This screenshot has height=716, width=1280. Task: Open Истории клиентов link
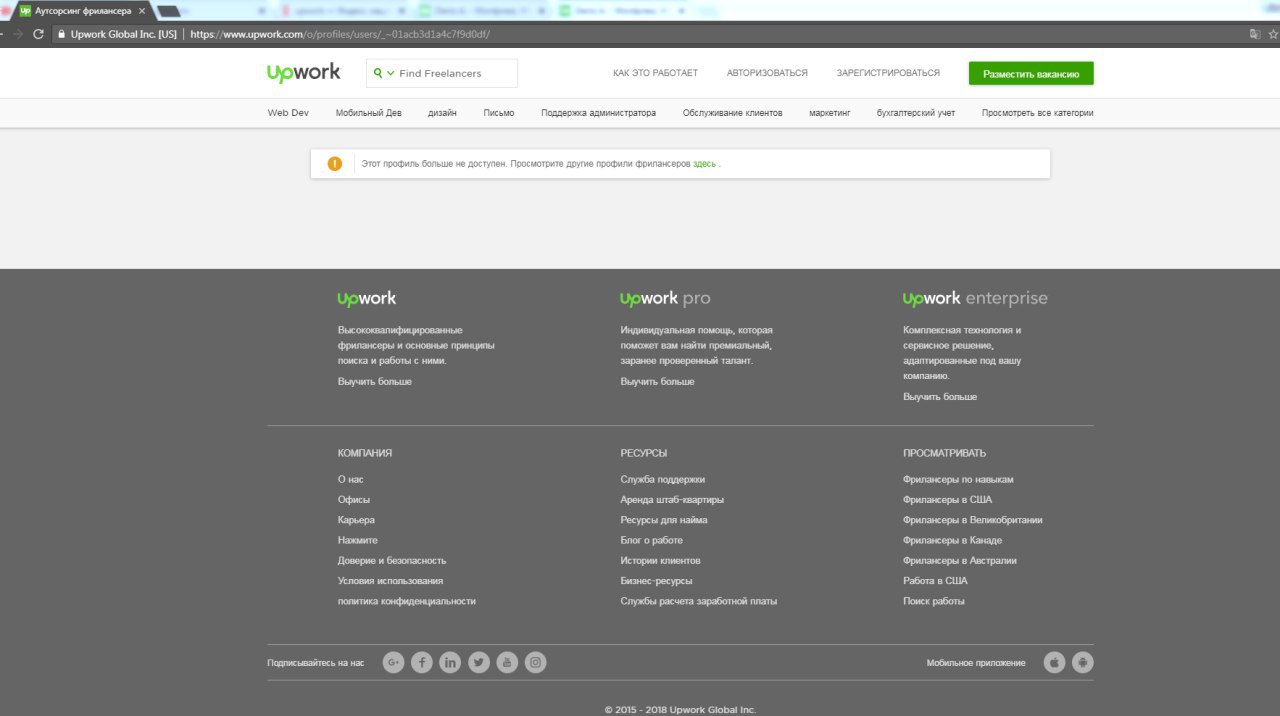660,560
